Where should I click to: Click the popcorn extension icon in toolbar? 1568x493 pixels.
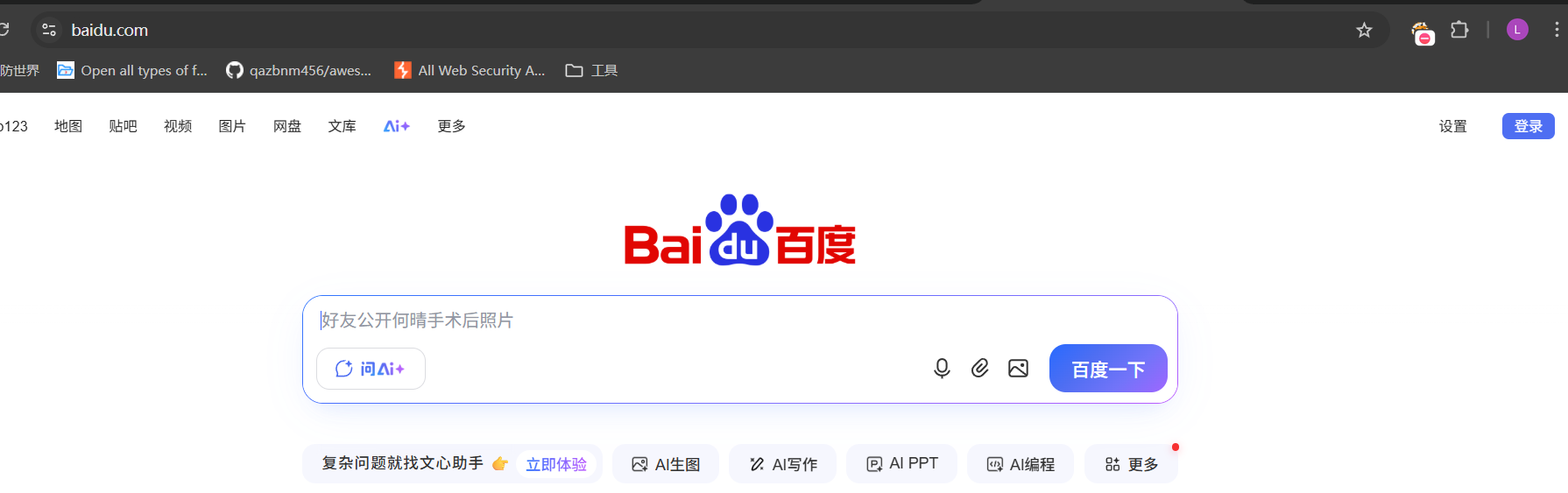tap(1423, 32)
